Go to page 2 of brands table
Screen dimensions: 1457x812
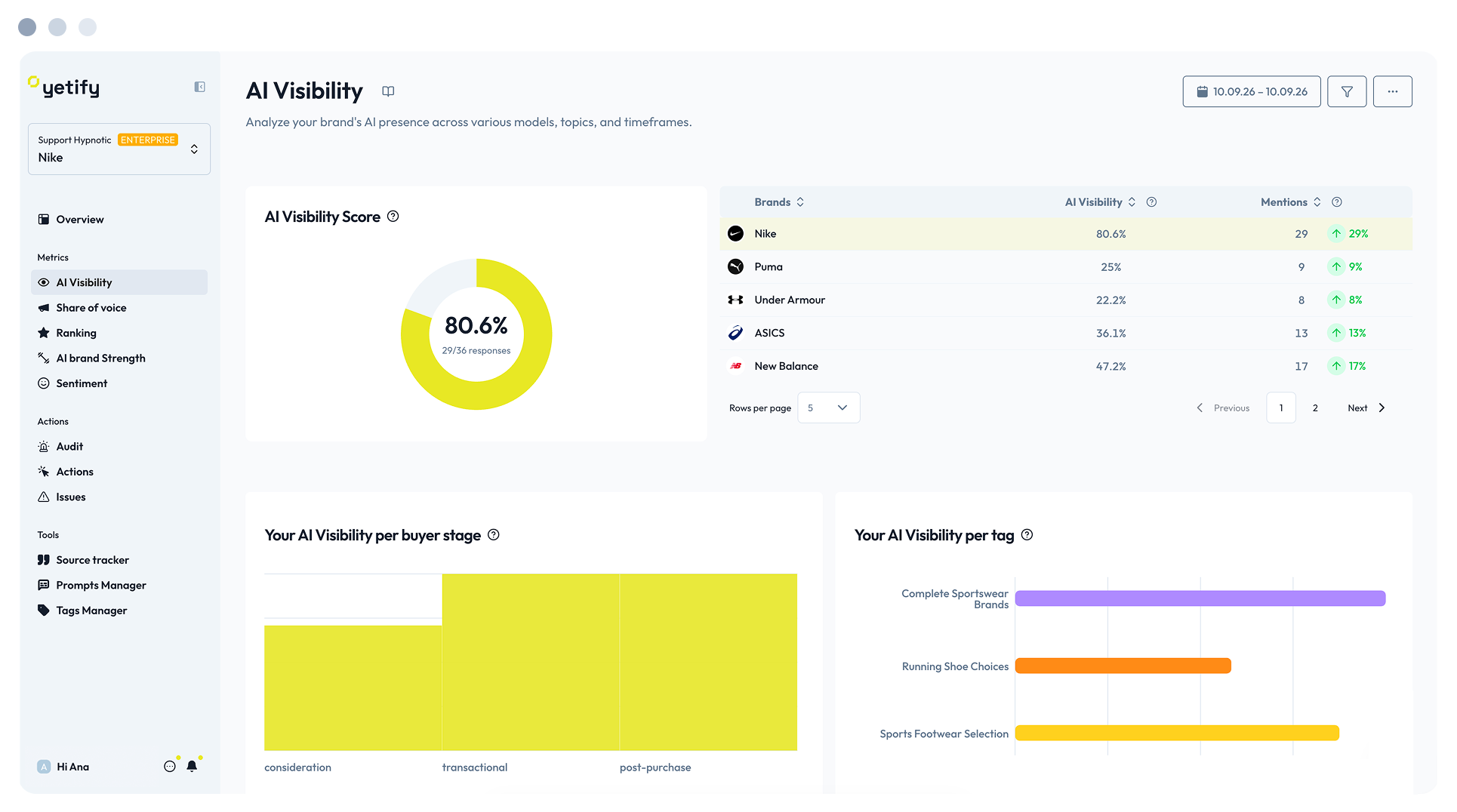point(1315,408)
